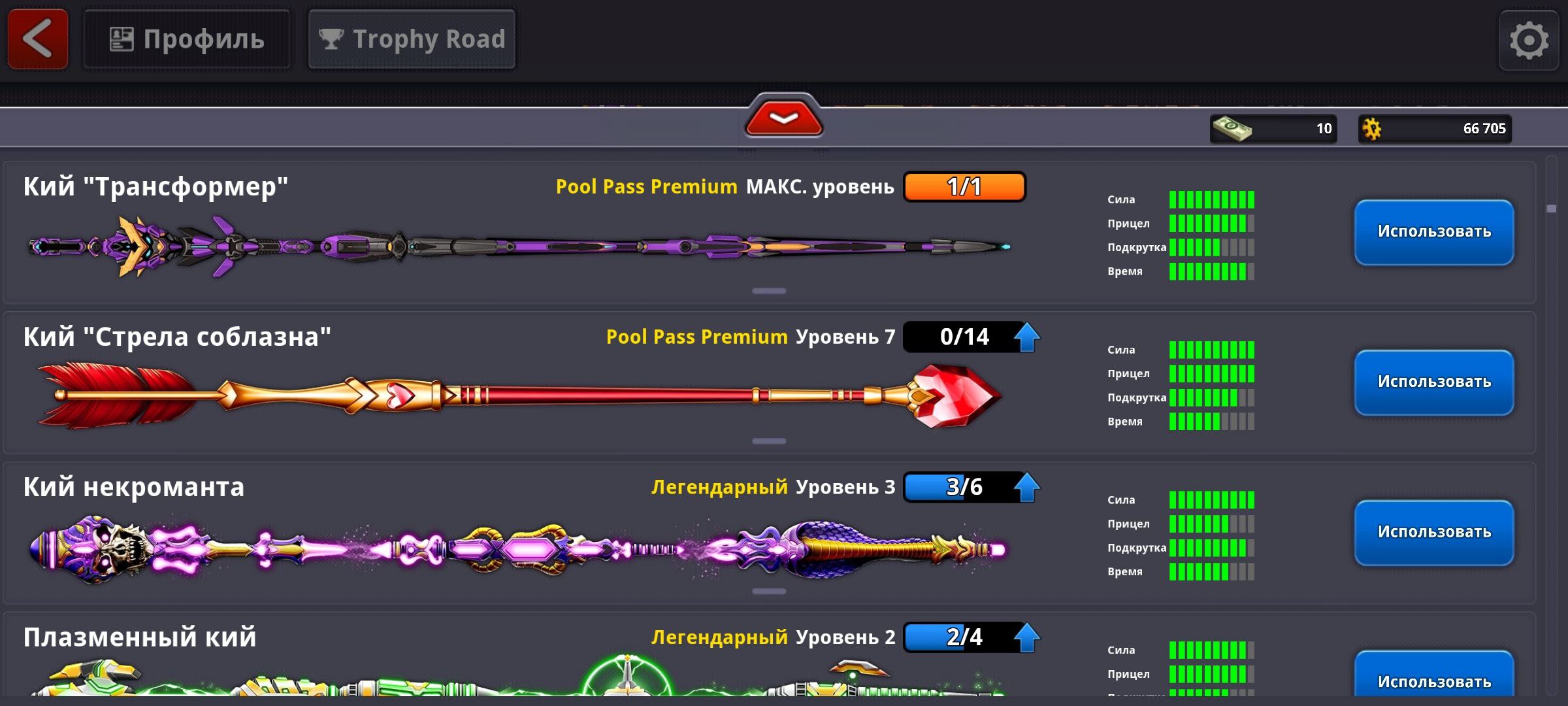The image size is (1568, 706).
Task: Tap the gold coin balance icon
Action: click(x=1372, y=129)
